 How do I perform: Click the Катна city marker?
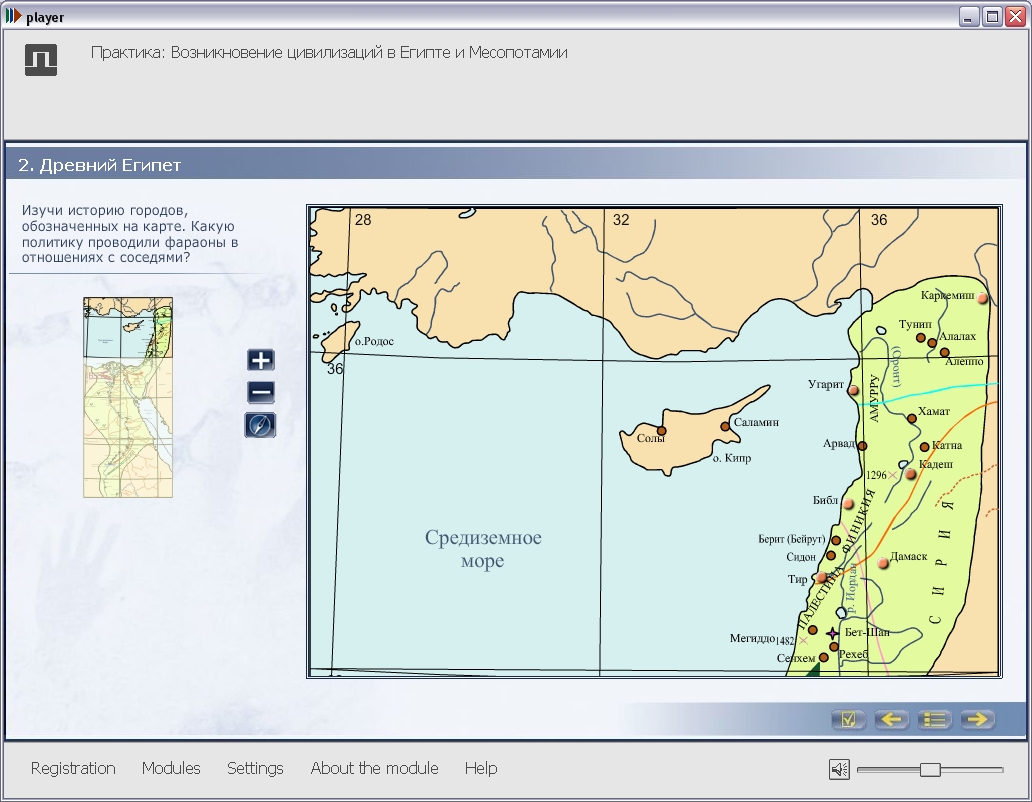click(x=925, y=447)
